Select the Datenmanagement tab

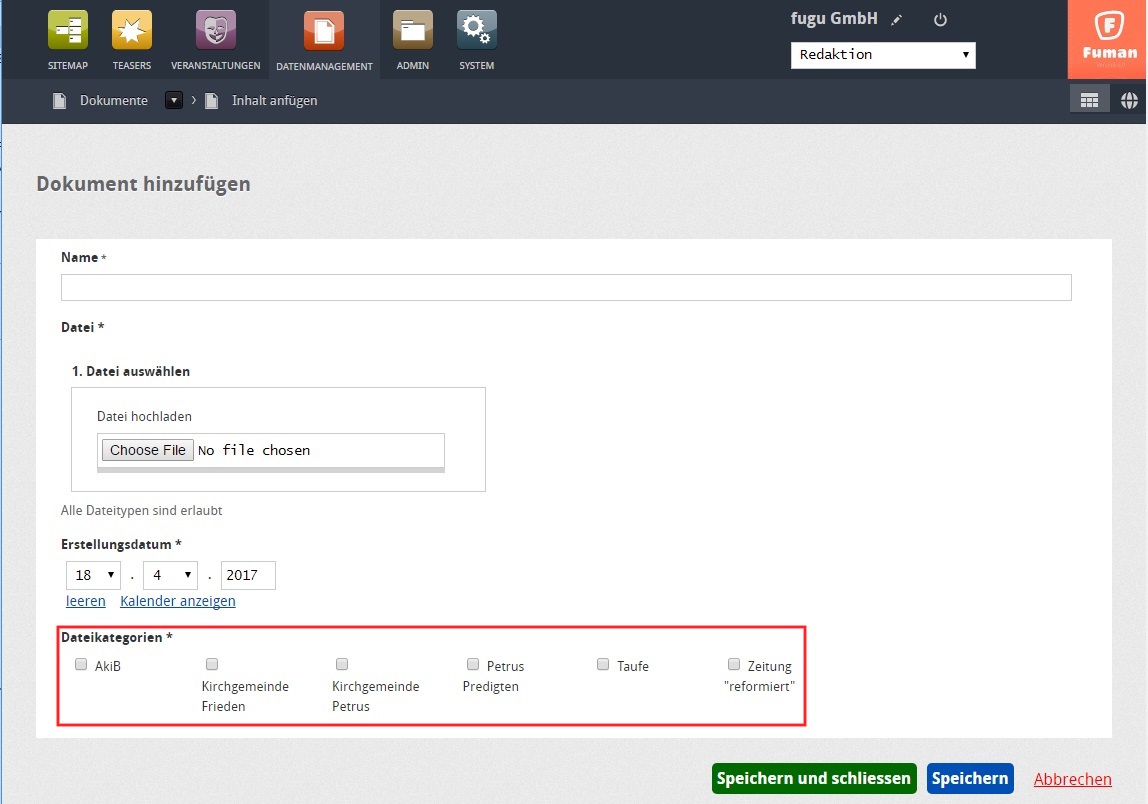click(x=324, y=40)
